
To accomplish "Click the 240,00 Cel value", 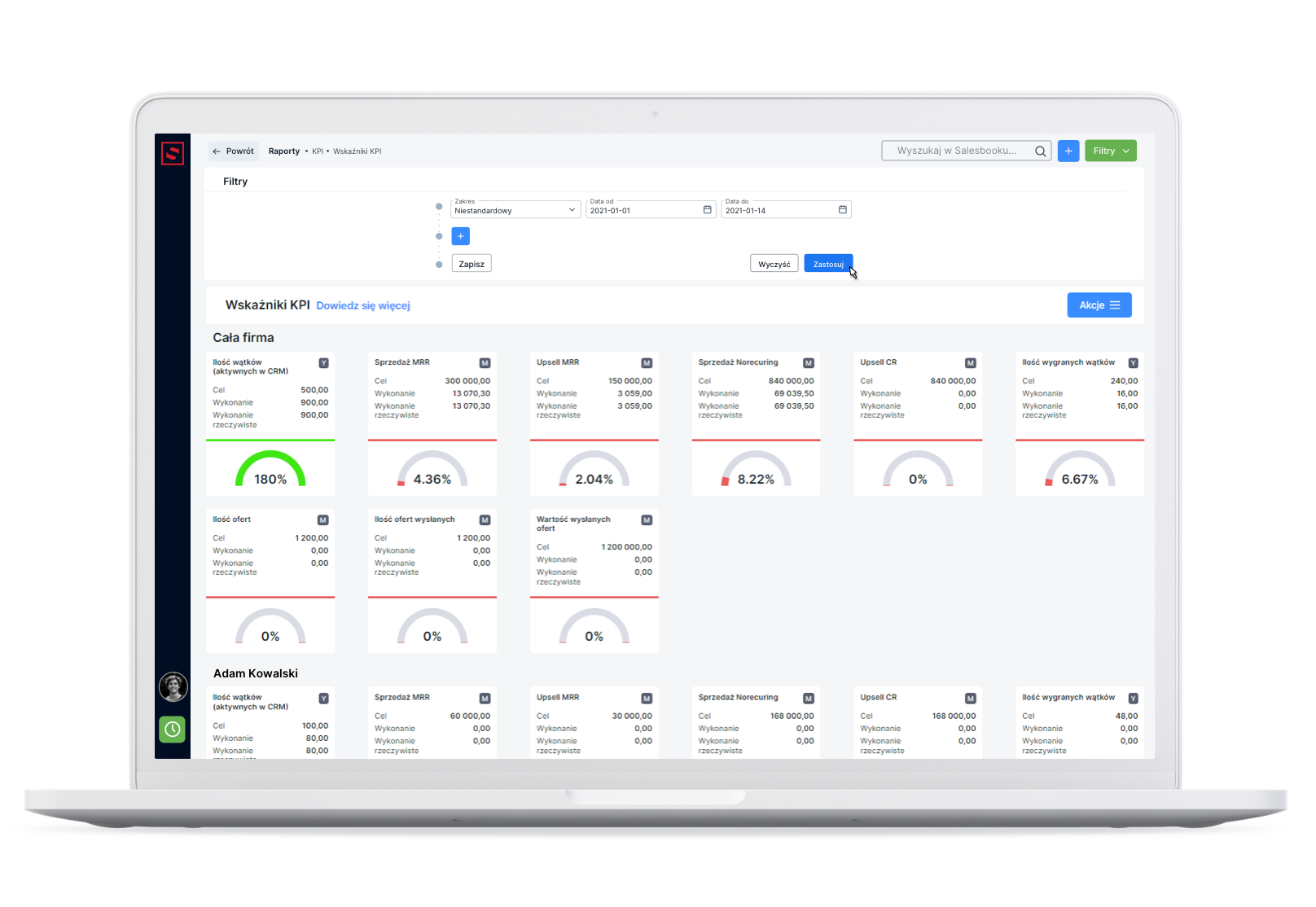I will coord(1124,381).
